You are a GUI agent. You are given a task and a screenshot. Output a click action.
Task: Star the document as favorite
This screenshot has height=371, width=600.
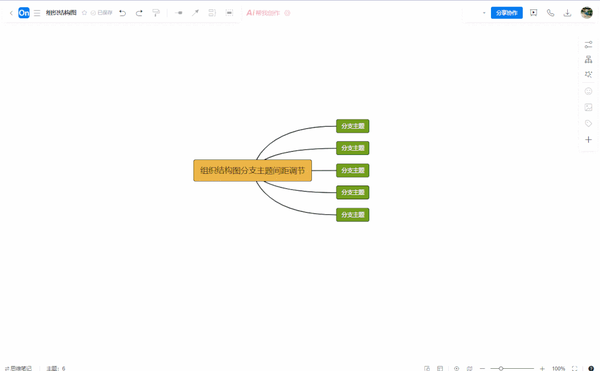[84, 13]
